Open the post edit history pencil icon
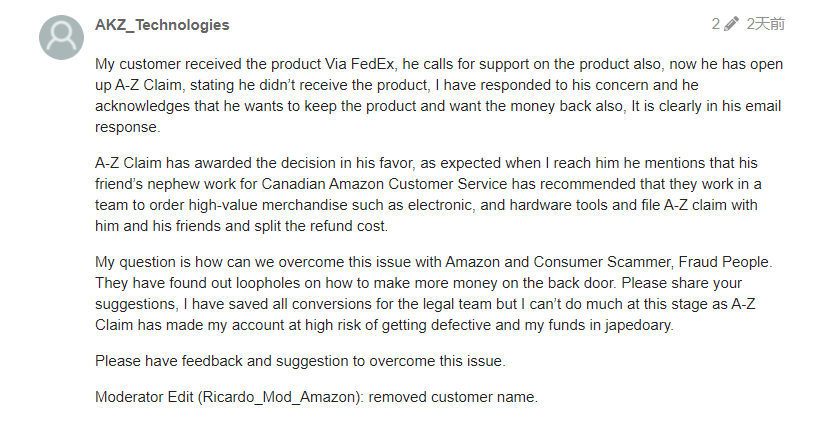This screenshot has height=437, width=822. click(x=732, y=24)
